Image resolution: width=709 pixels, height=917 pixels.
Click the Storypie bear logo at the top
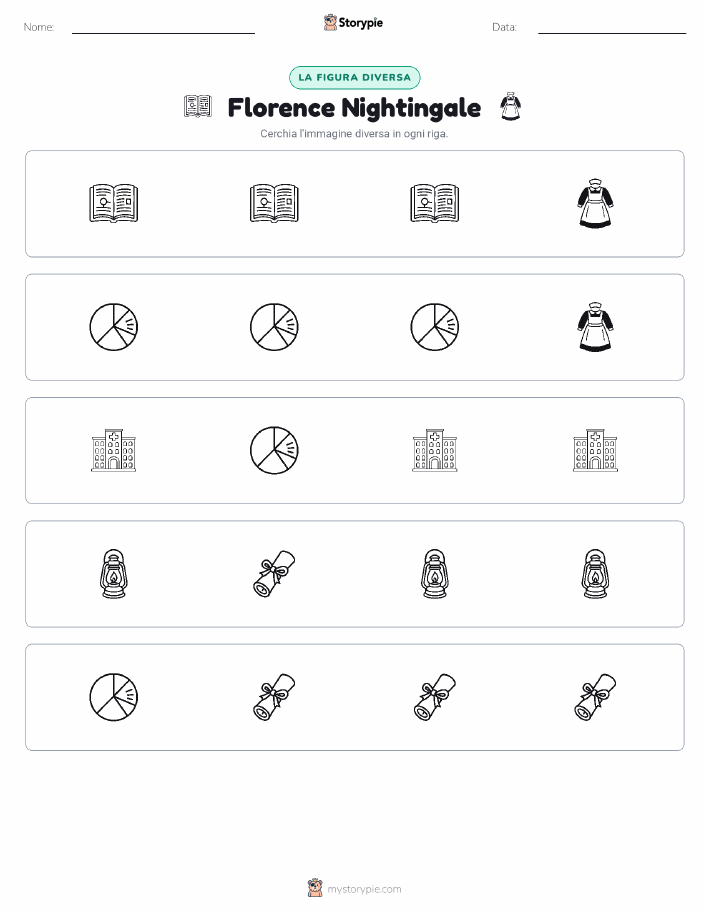point(331,23)
